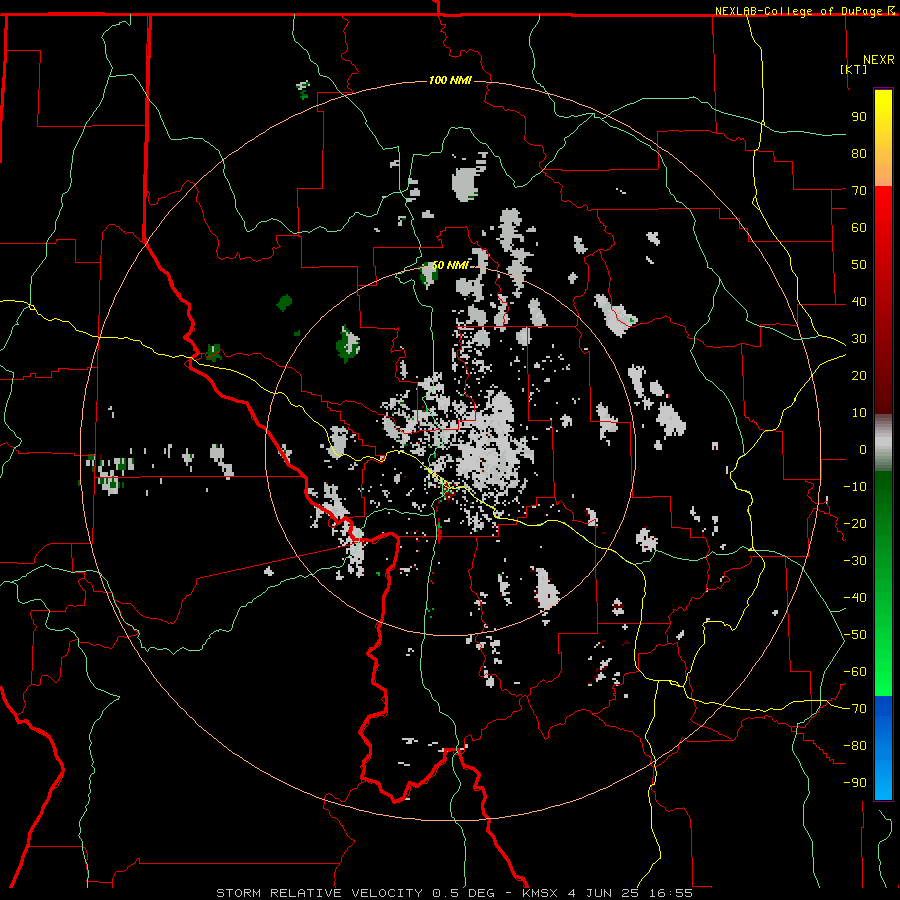The image size is (900, 900).
Task: Click the -90 scale value
Action: click(x=855, y=783)
